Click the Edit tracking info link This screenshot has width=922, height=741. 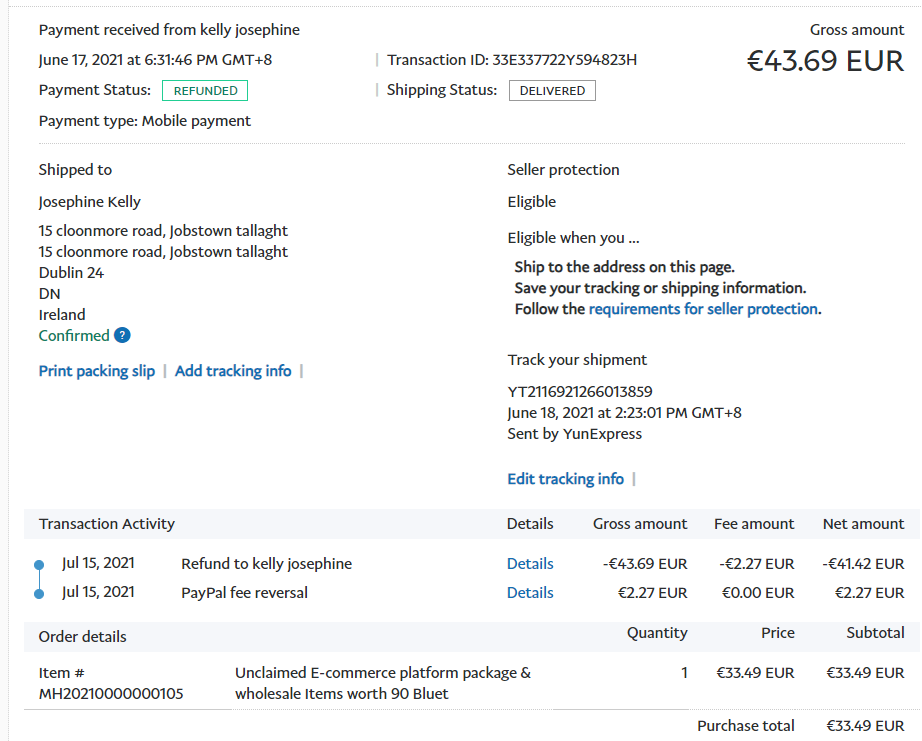[x=565, y=479]
